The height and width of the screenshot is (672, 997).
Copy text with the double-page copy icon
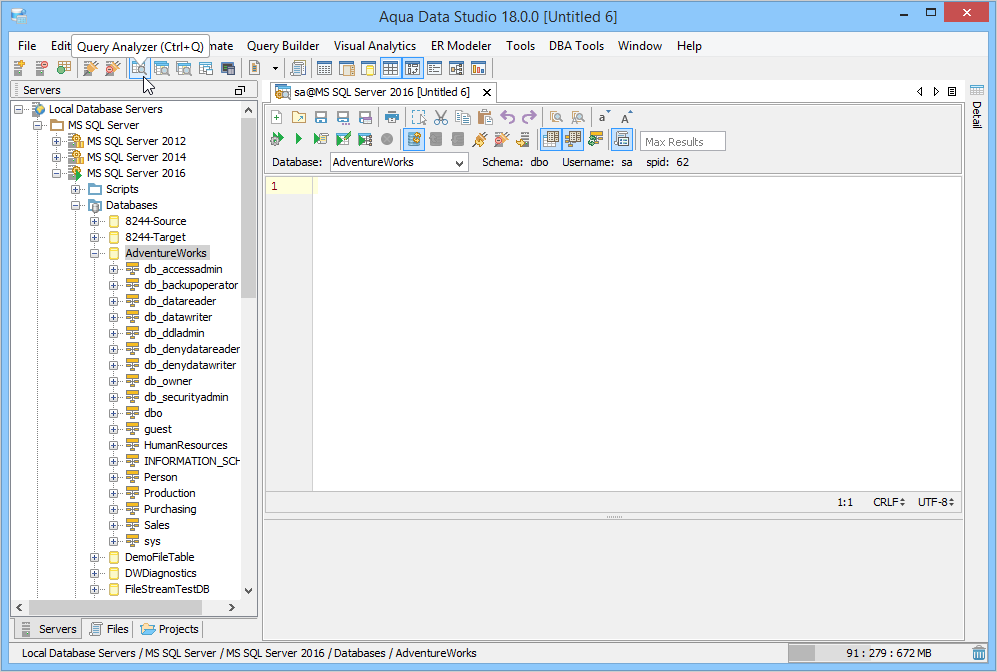pyautogui.click(x=463, y=117)
